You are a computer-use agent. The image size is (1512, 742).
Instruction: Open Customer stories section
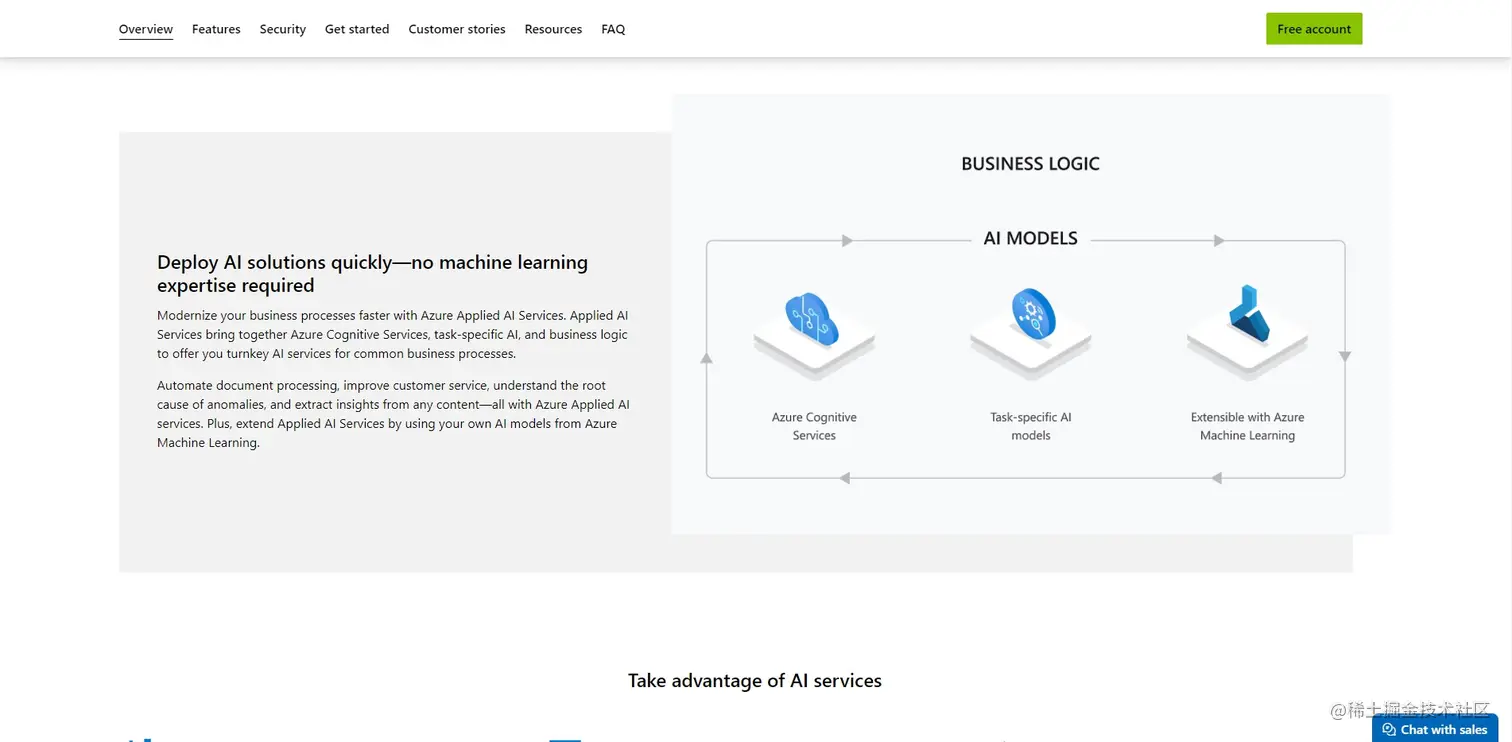(457, 29)
